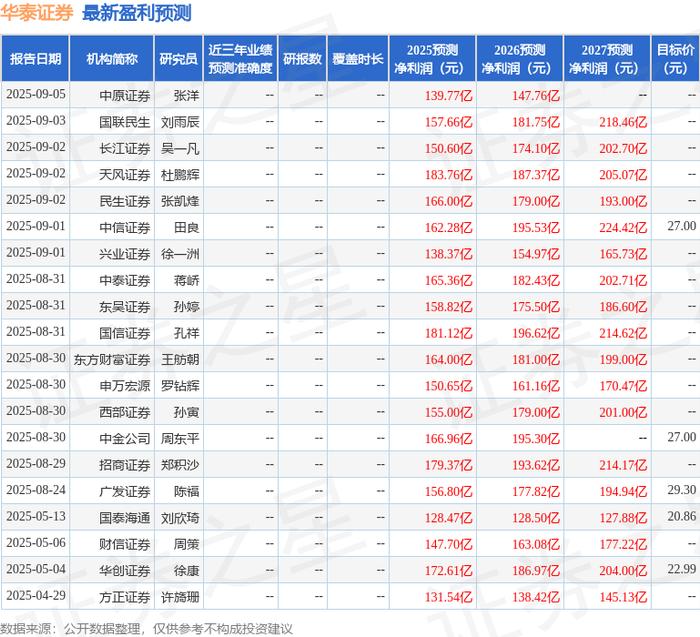700x637 pixels.
Task: Click the 目标价 column header
Action: (675, 58)
